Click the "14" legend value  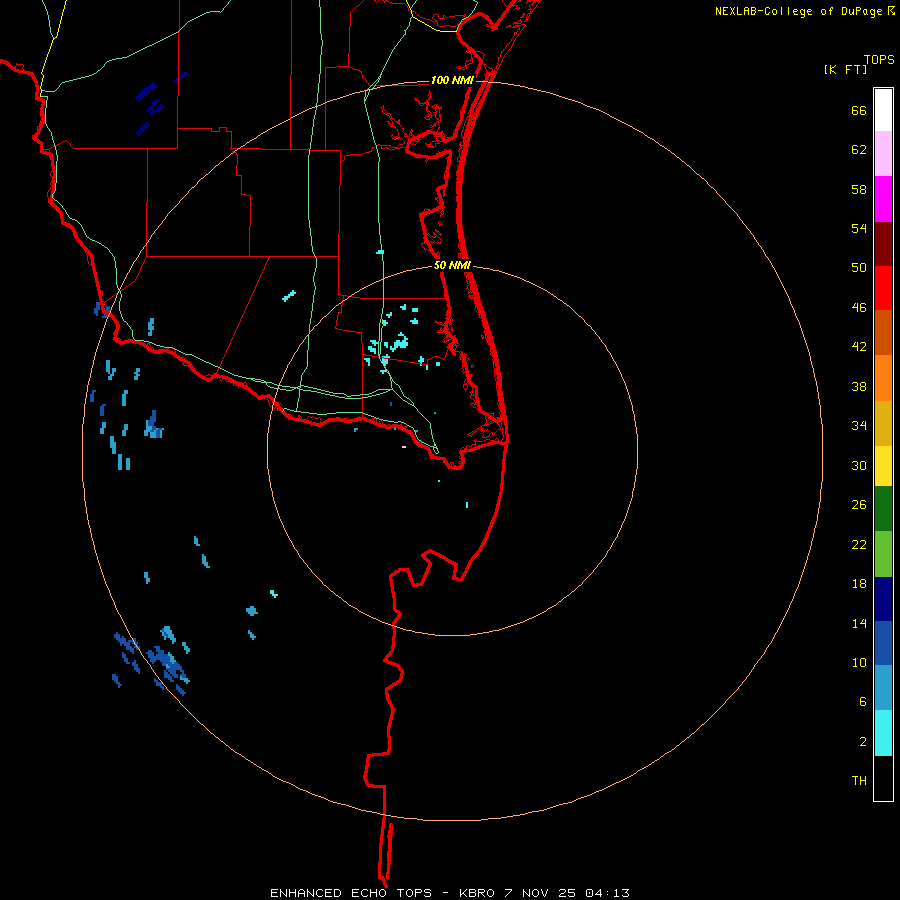(859, 623)
